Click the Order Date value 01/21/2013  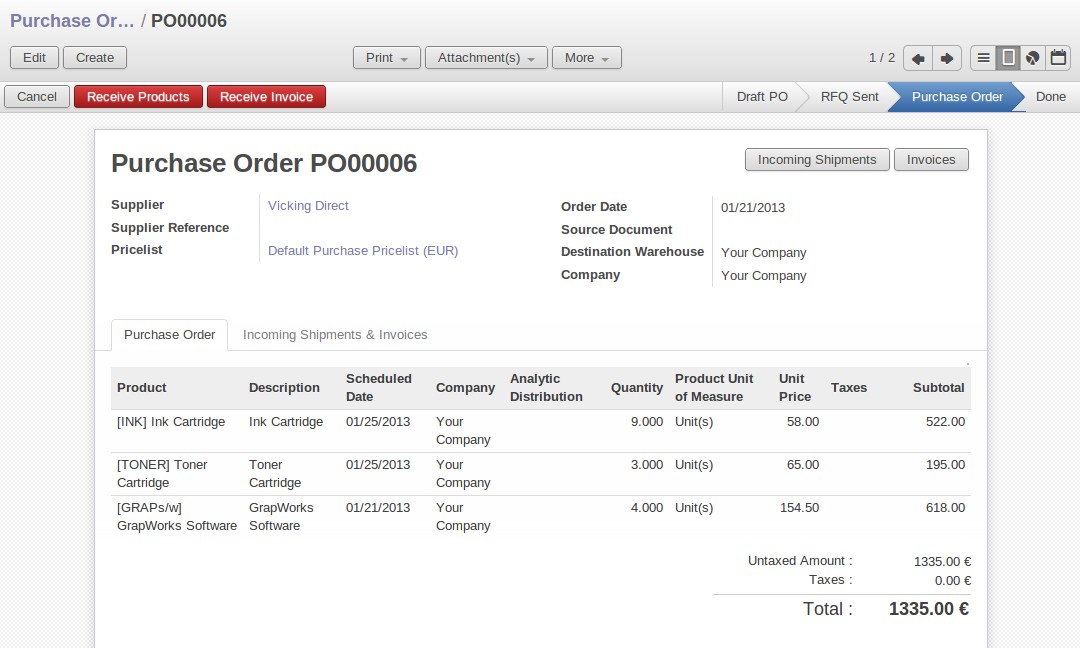[753, 208]
